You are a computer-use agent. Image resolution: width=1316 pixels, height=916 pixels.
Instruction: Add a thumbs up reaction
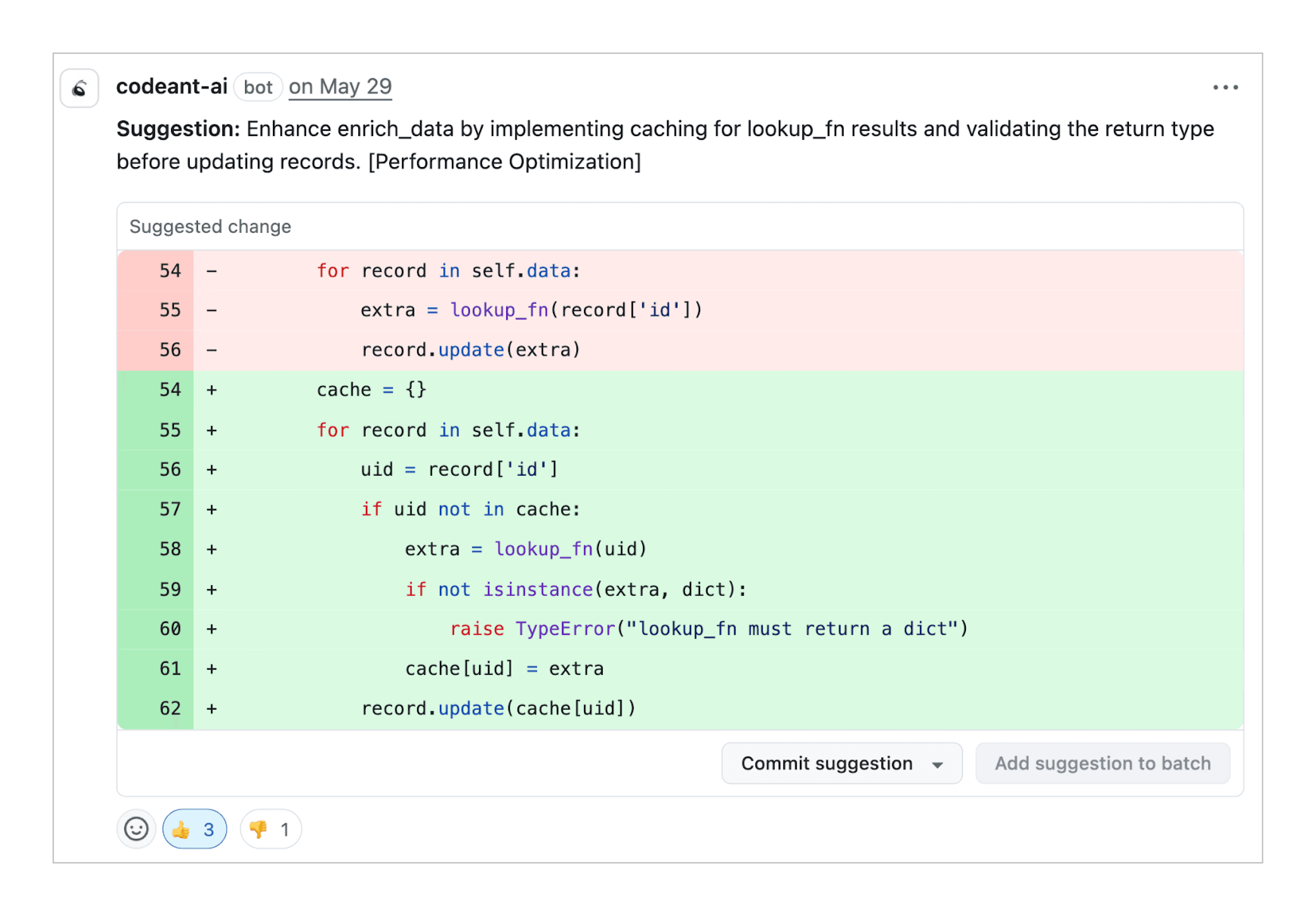194,829
